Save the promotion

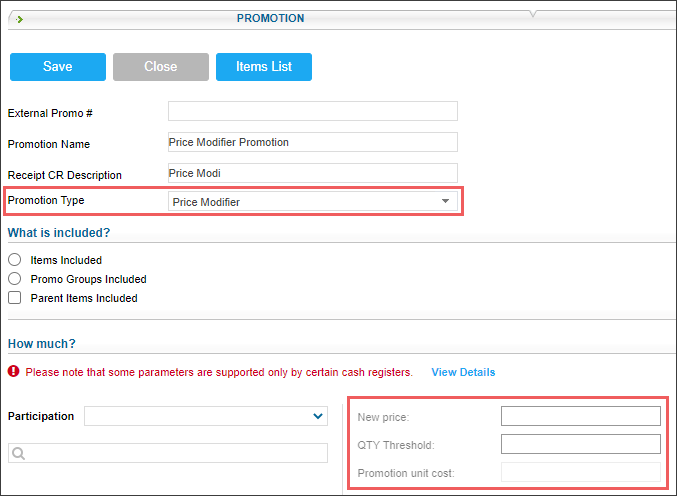point(58,67)
